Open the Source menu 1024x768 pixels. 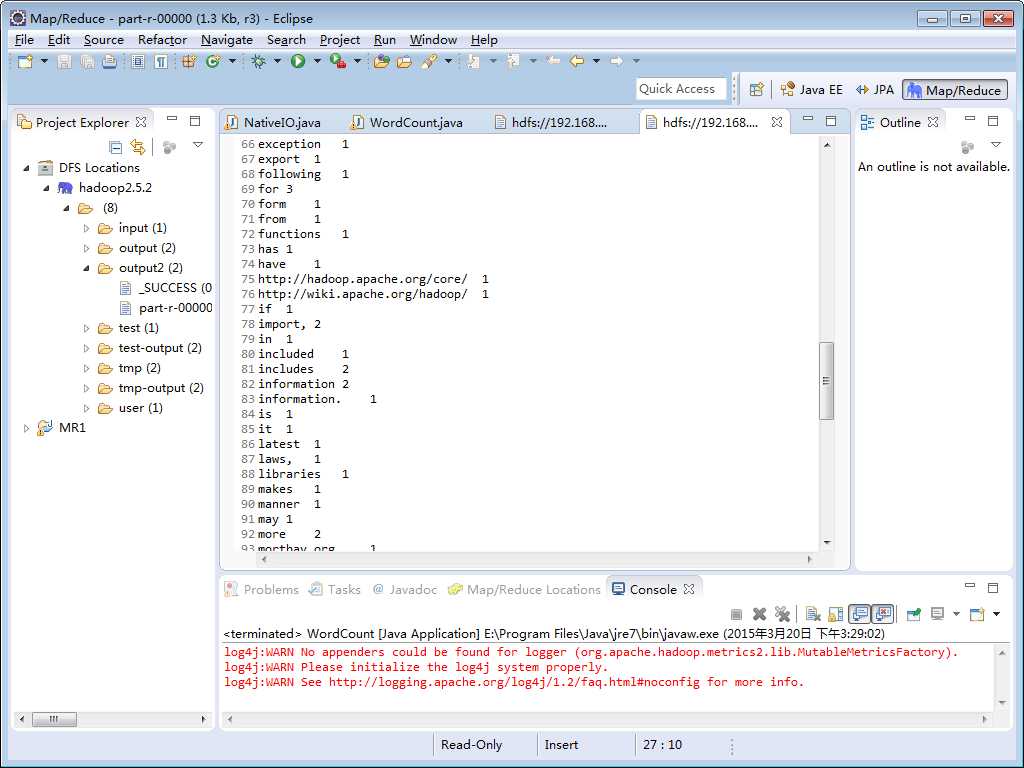103,40
